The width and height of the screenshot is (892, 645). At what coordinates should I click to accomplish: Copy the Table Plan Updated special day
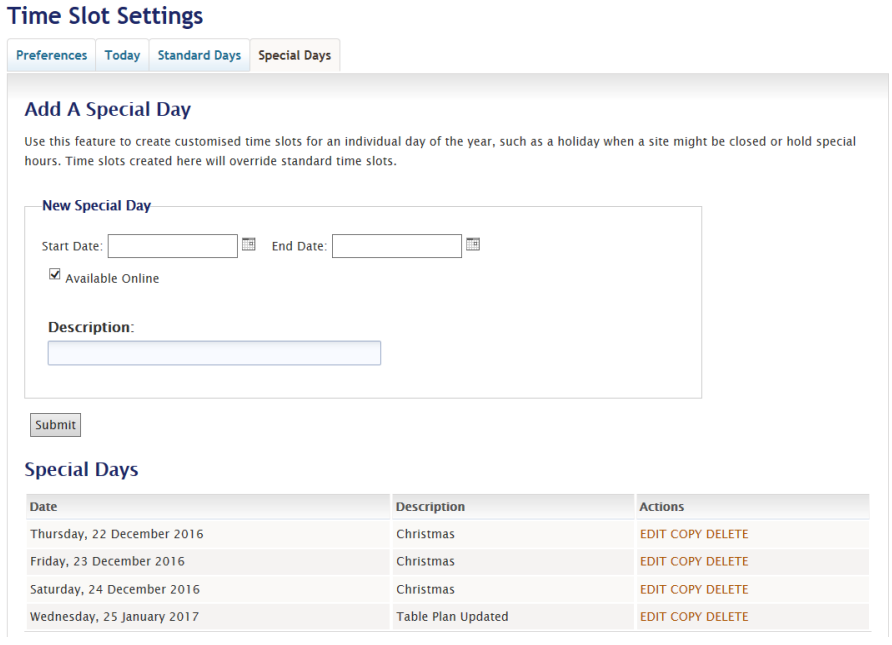pos(686,617)
